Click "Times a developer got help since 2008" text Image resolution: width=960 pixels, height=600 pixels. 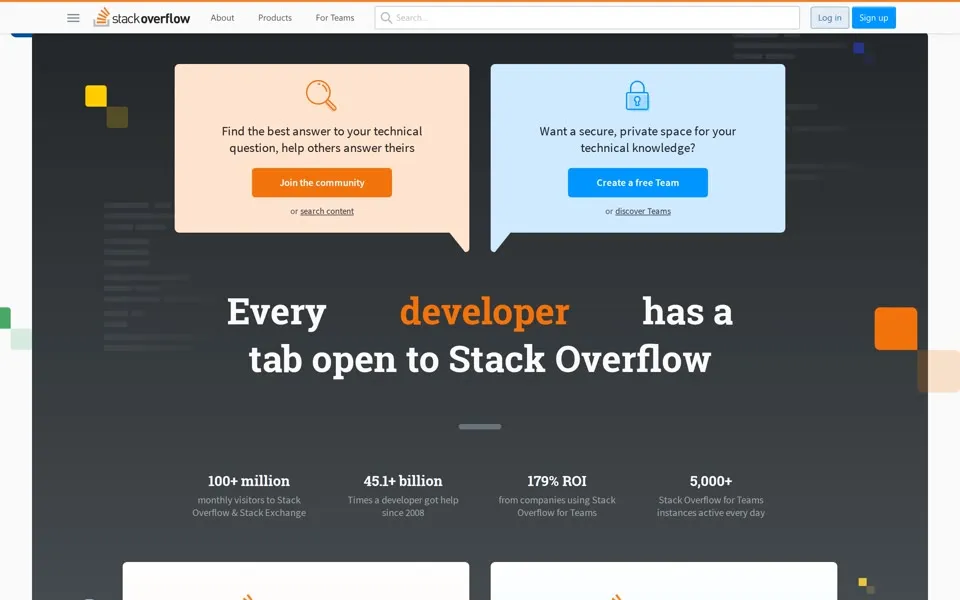click(403, 506)
